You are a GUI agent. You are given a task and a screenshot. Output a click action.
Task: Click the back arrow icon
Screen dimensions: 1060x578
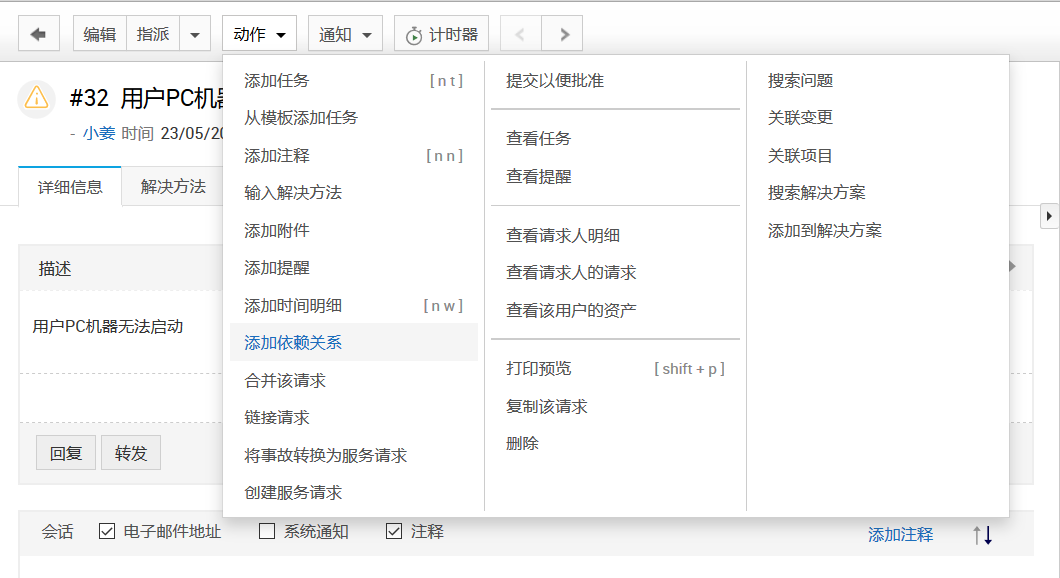point(39,34)
